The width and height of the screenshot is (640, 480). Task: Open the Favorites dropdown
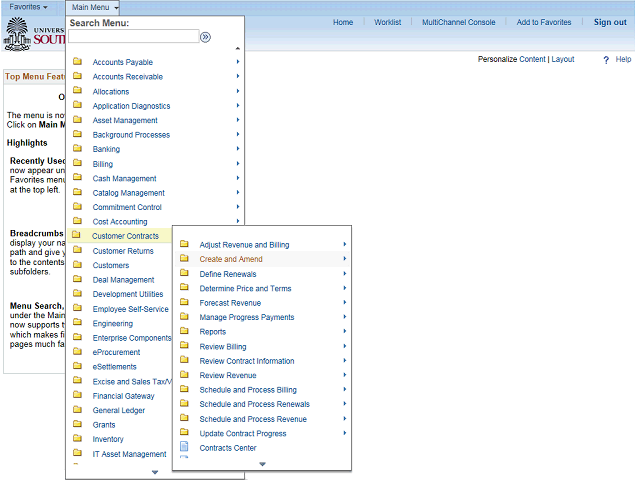(28, 7)
